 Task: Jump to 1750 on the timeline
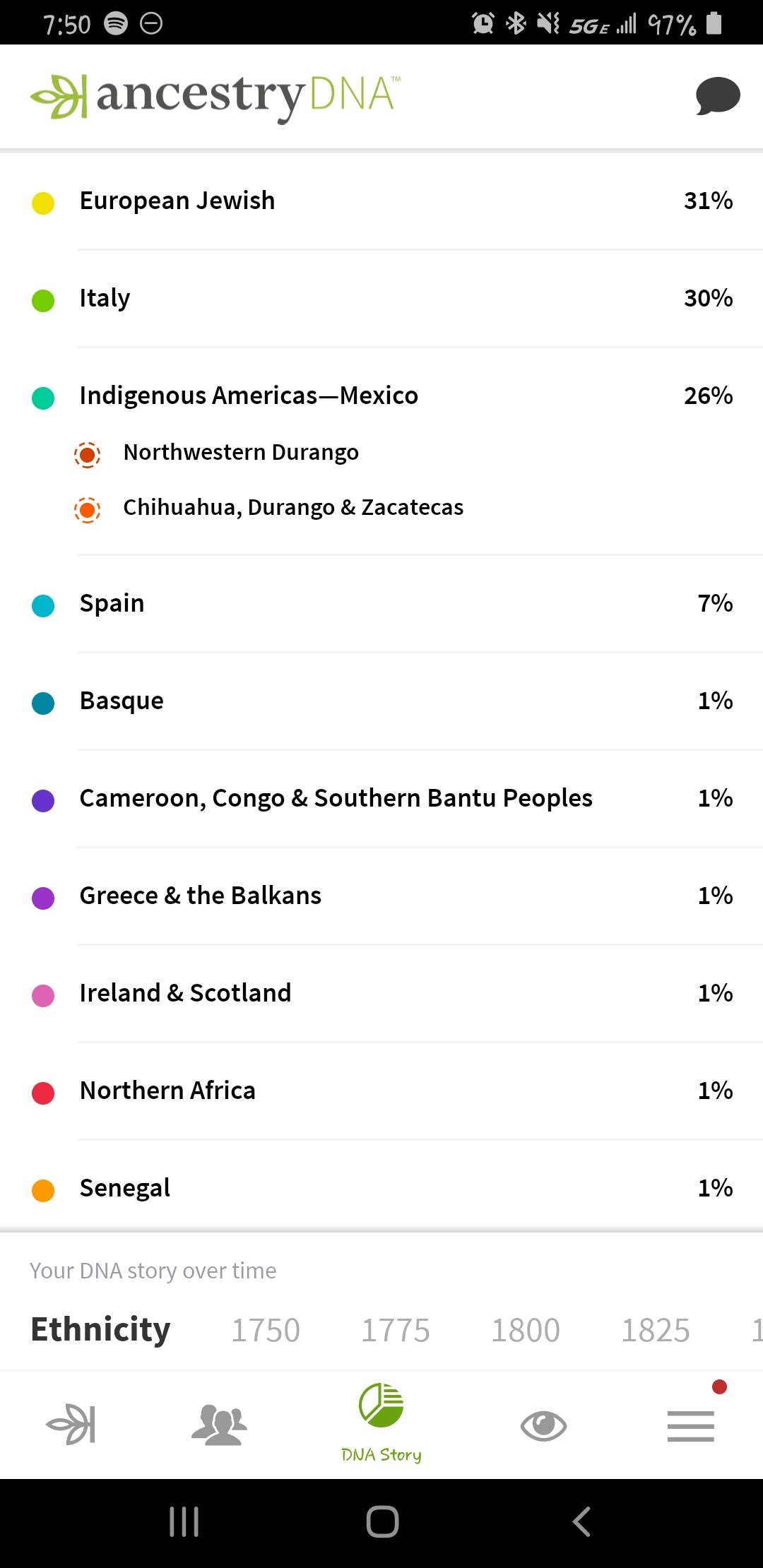point(266,1331)
